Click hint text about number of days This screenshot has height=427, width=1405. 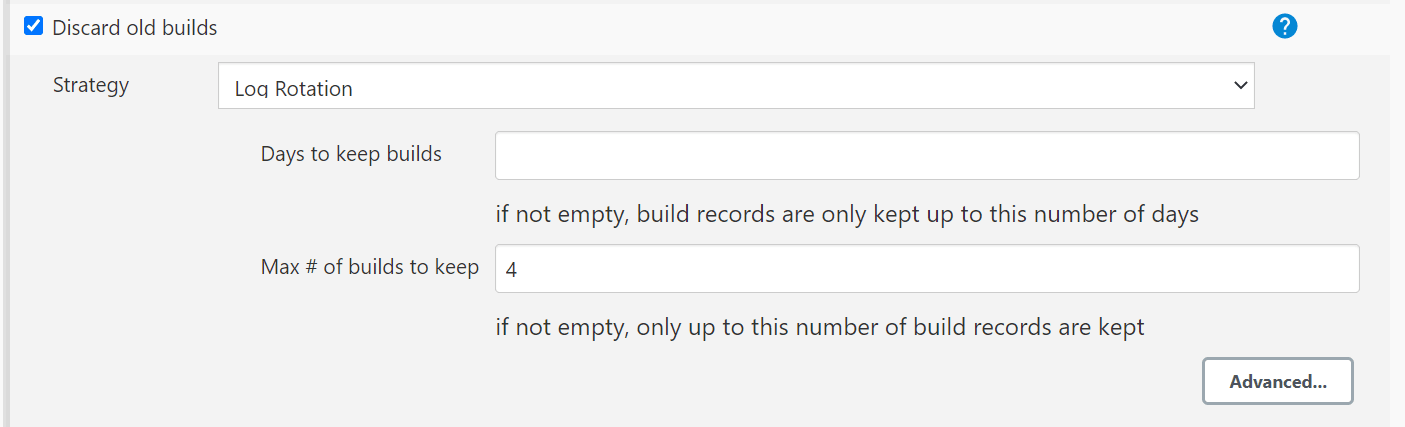coord(846,214)
